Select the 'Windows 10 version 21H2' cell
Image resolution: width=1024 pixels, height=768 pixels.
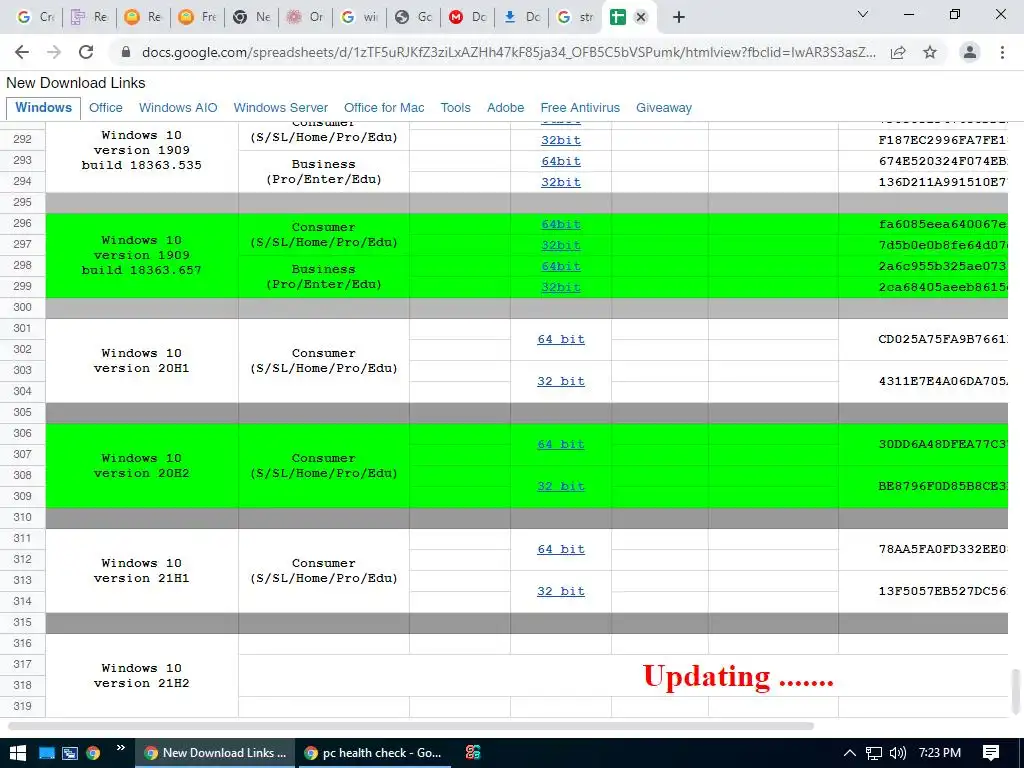[142, 675]
